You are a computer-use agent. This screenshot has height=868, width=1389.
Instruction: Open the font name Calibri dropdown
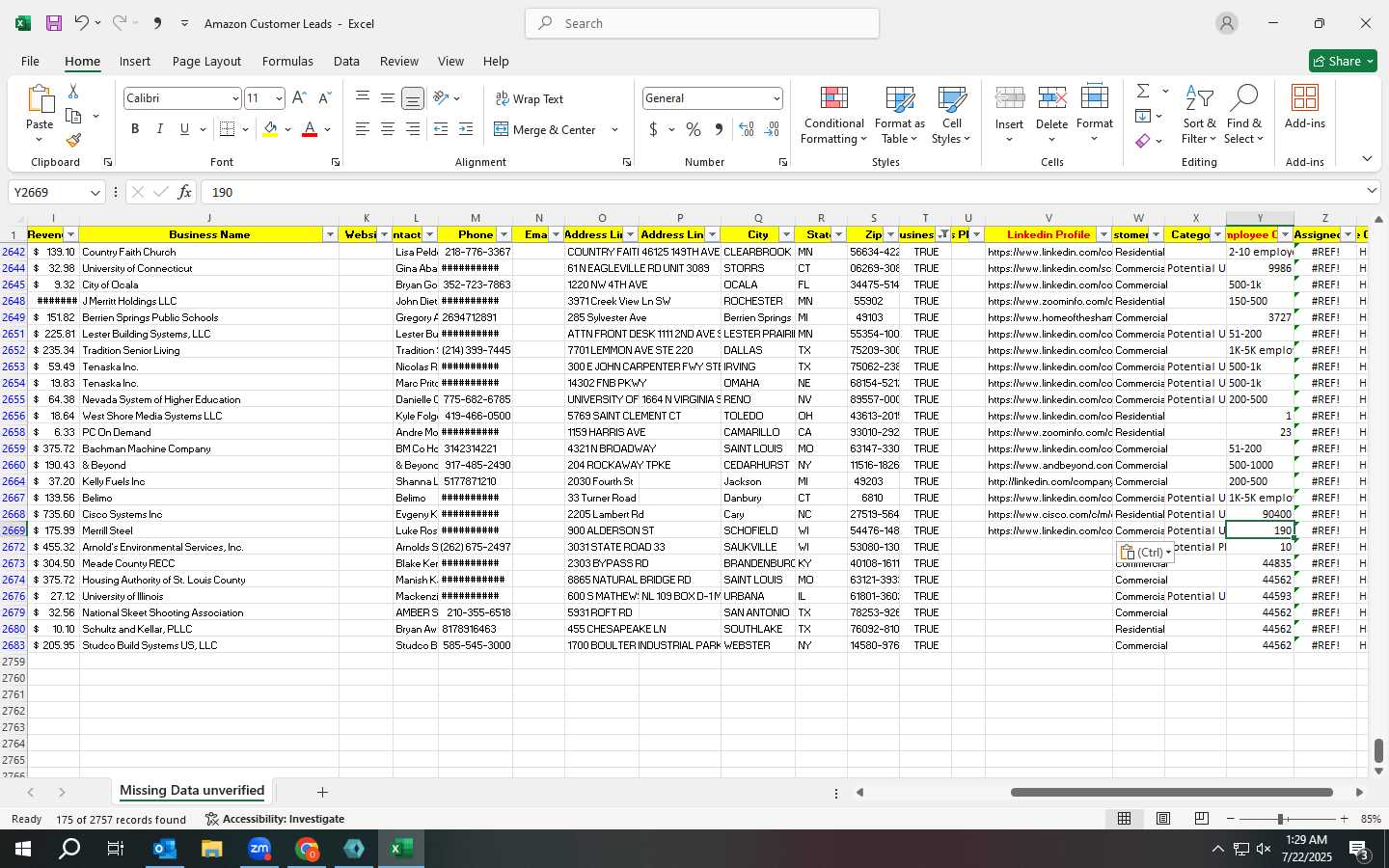[234, 98]
